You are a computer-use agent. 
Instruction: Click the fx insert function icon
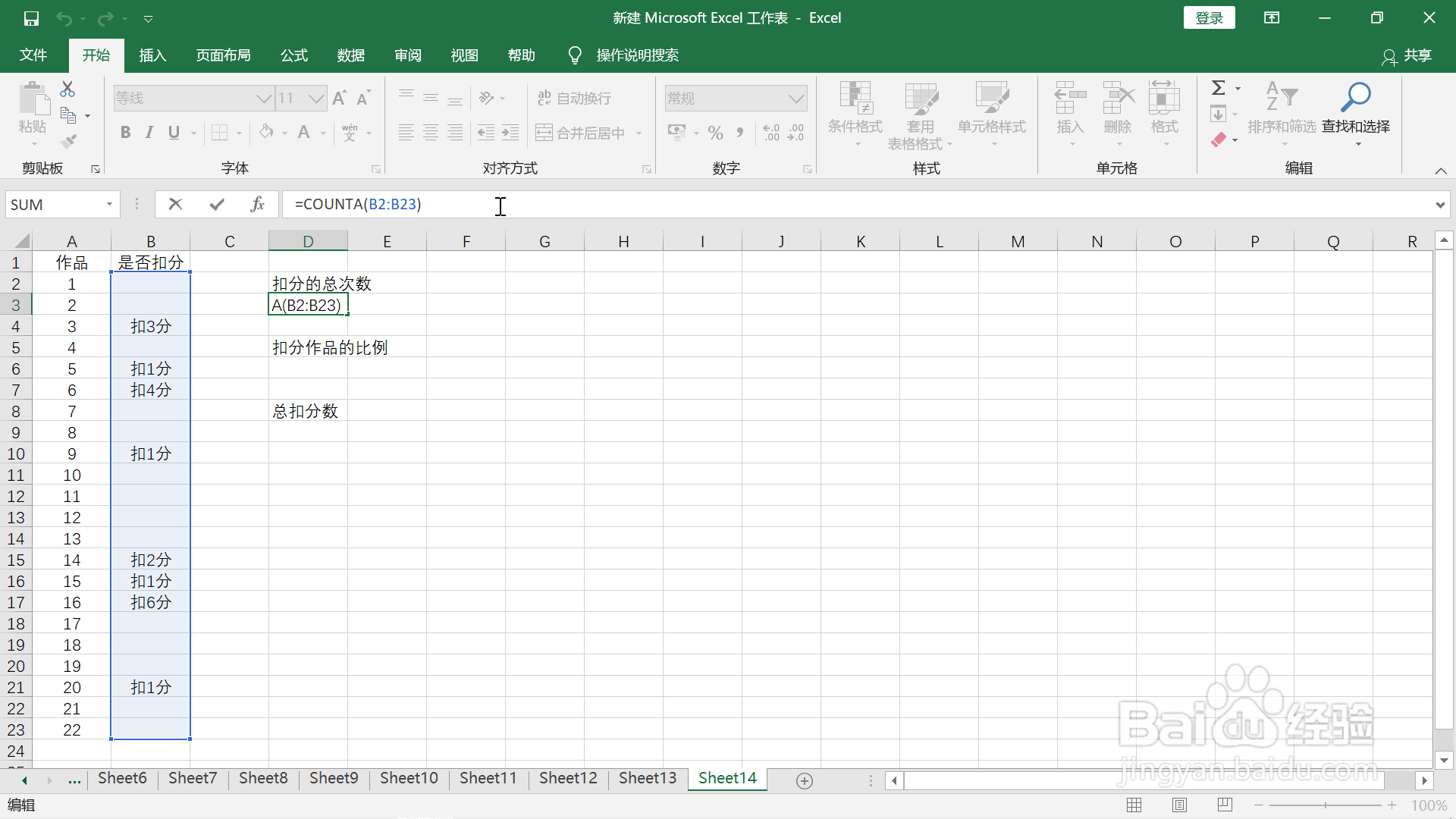pyautogui.click(x=257, y=204)
